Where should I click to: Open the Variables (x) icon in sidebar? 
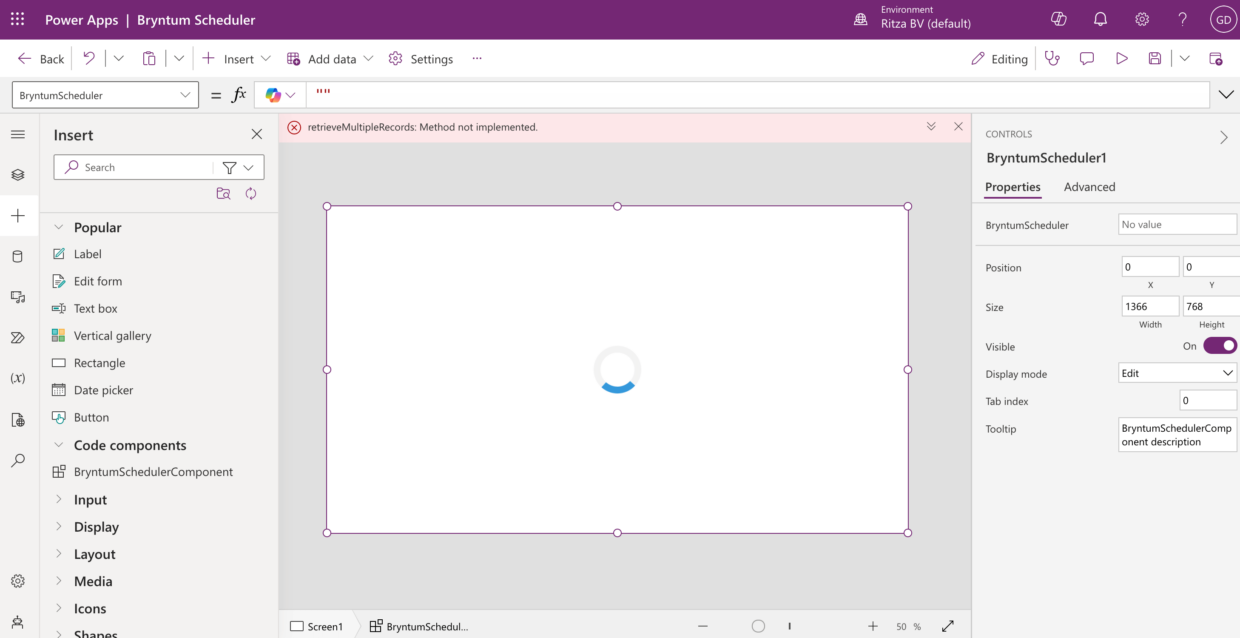pos(18,379)
